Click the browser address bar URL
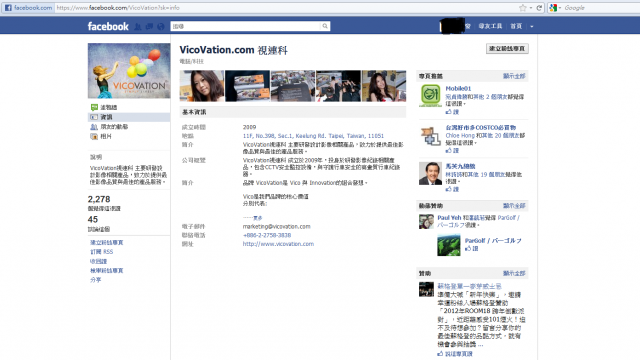Image resolution: width=640 pixels, height=360 pixels. point(118,8)
